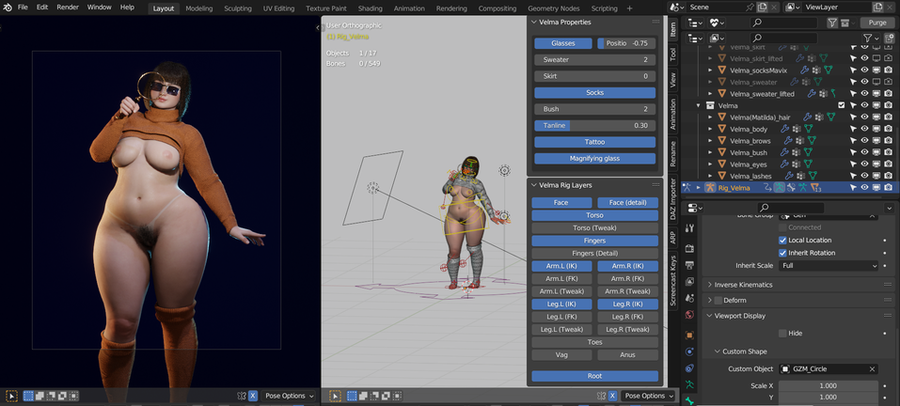
Task: Toggle the Inherit Rotation checkbox
Action: (x=782, y=253)
